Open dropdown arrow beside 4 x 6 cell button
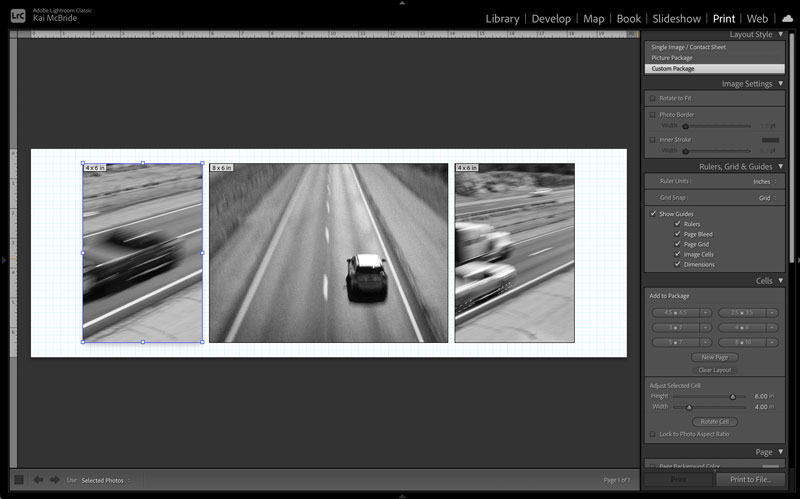This screenshot has height=499, width=800. [772, 328]
